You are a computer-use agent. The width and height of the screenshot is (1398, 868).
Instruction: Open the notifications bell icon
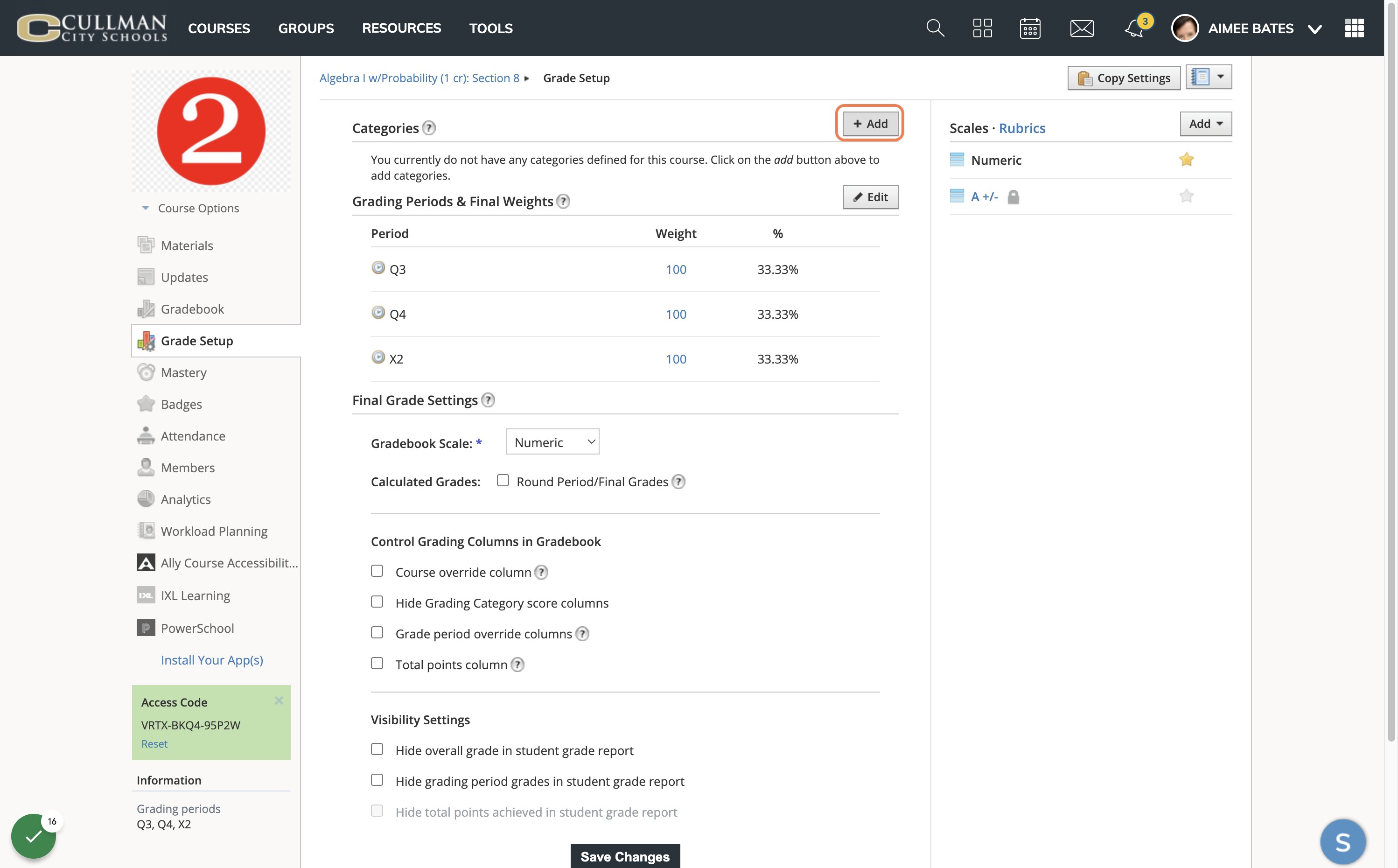click(x=1134, y=28)
